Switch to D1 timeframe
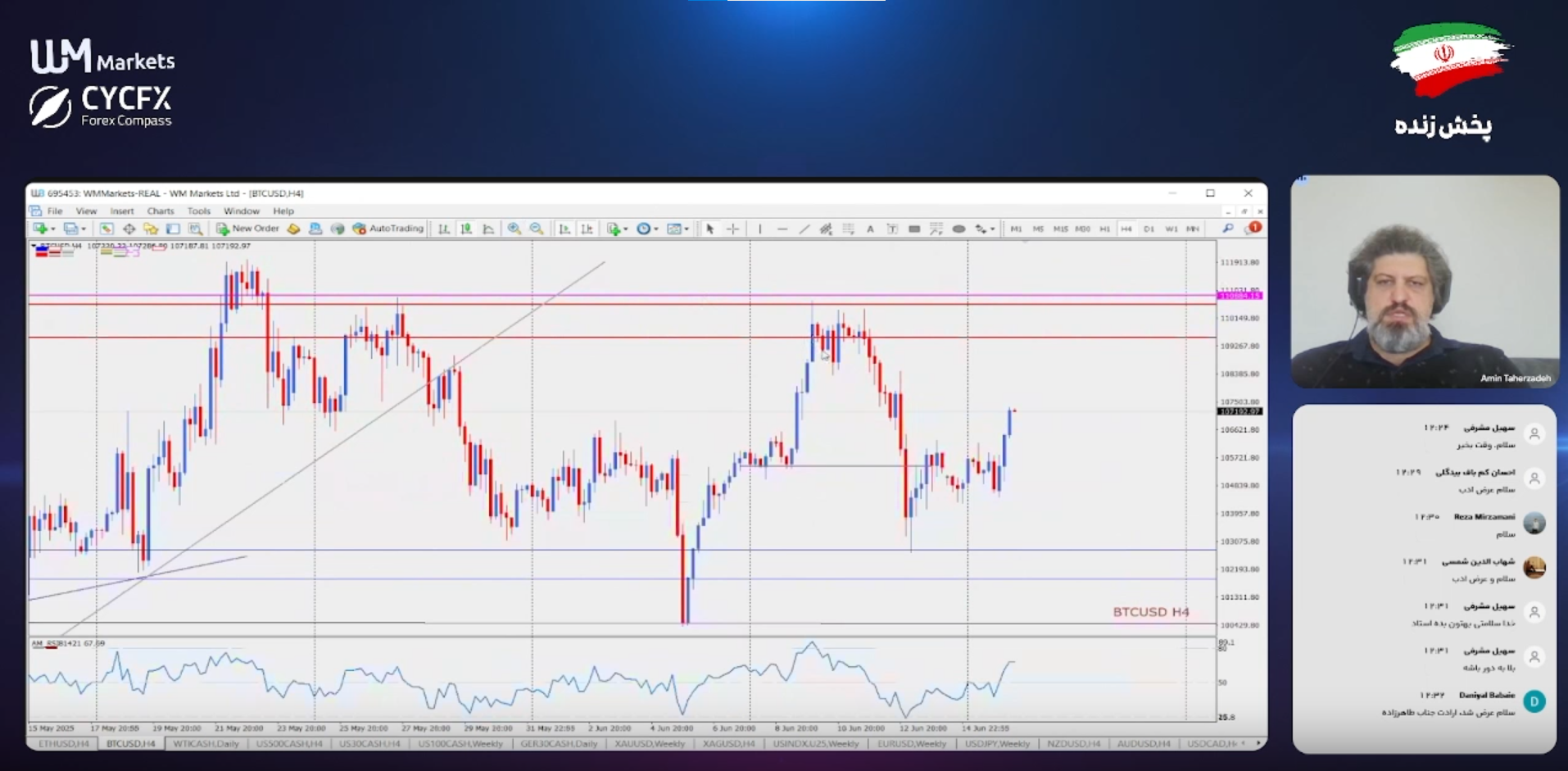Viewport: 1568px width, 771px height. 1149,229
